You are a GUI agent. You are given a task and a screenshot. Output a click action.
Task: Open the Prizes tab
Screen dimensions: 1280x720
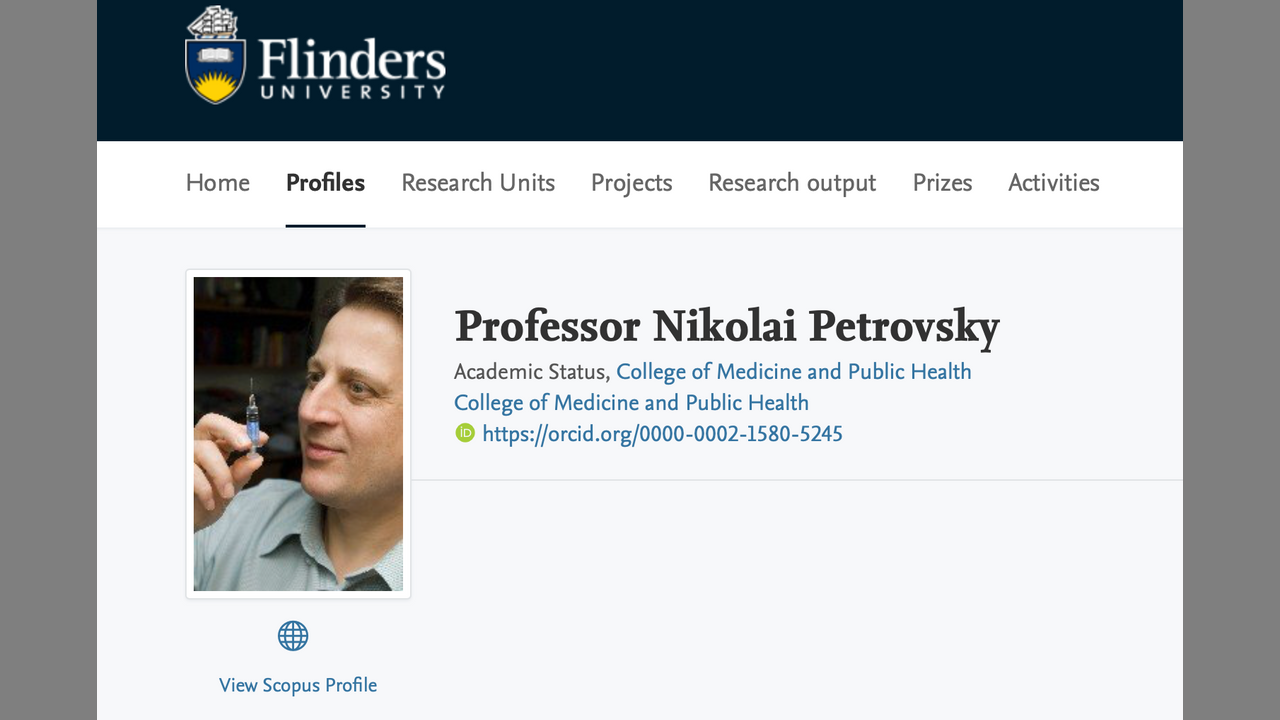point(942,183)
